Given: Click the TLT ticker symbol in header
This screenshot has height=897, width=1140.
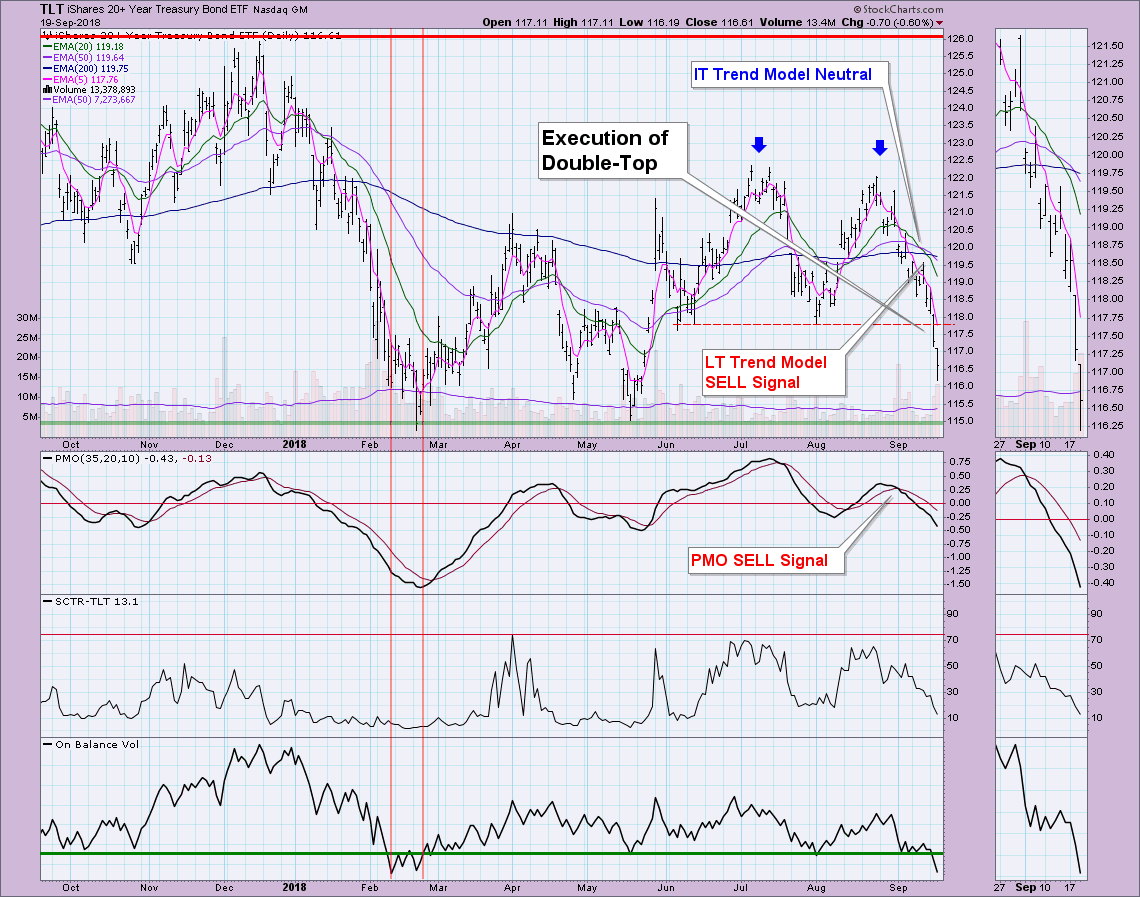Looking at the screenshot, I should coord(52,9).
